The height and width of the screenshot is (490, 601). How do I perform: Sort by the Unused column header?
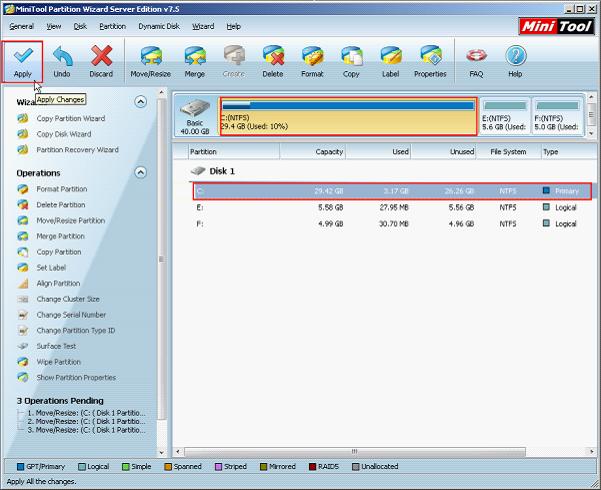tap(444, 152)
